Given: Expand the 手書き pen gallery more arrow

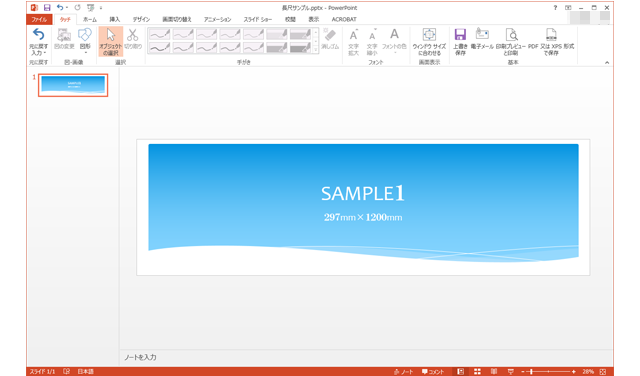Looking at the screenshot, I should [x=316, y=50].
